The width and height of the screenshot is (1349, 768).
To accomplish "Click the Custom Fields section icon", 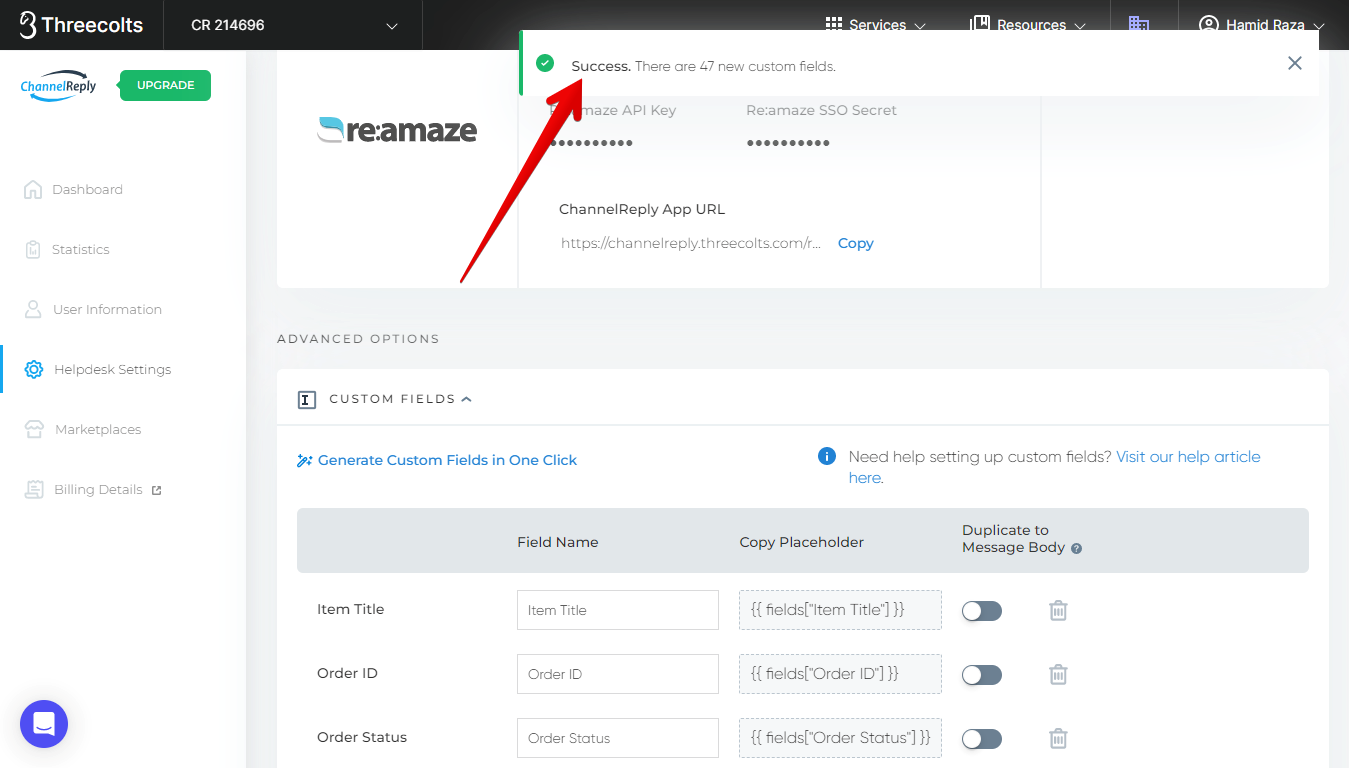I will point(307,400).
